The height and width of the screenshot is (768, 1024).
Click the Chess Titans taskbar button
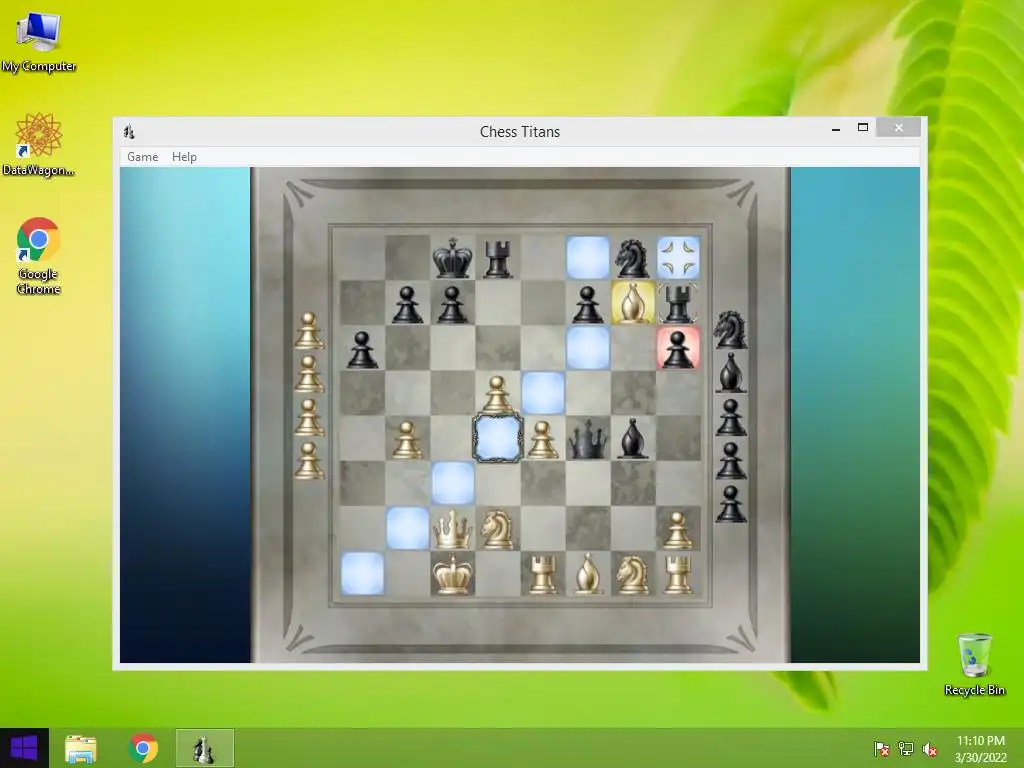point(204,748)
